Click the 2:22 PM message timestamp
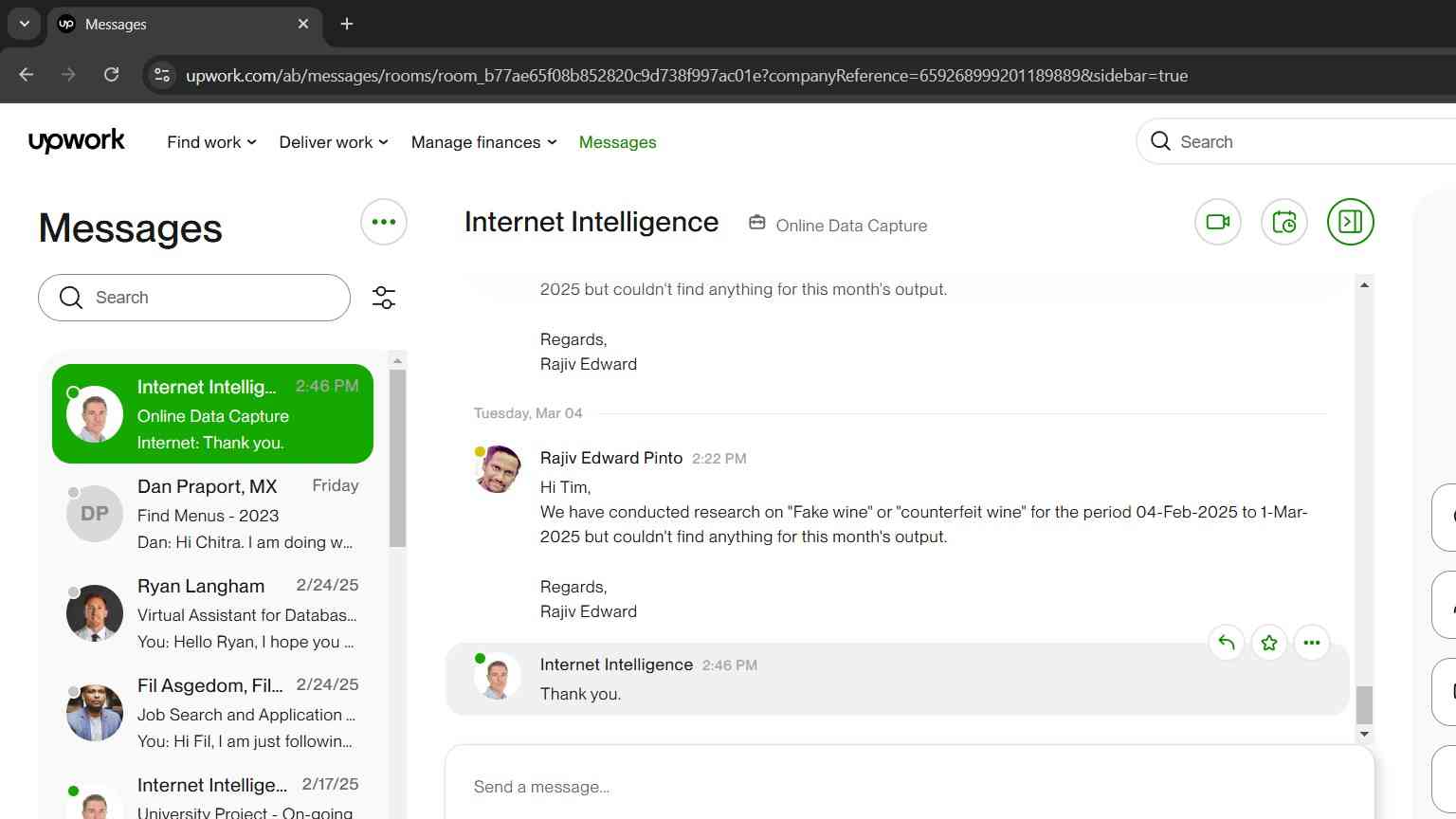1456x819 pixels. click(x=719, y=459)
